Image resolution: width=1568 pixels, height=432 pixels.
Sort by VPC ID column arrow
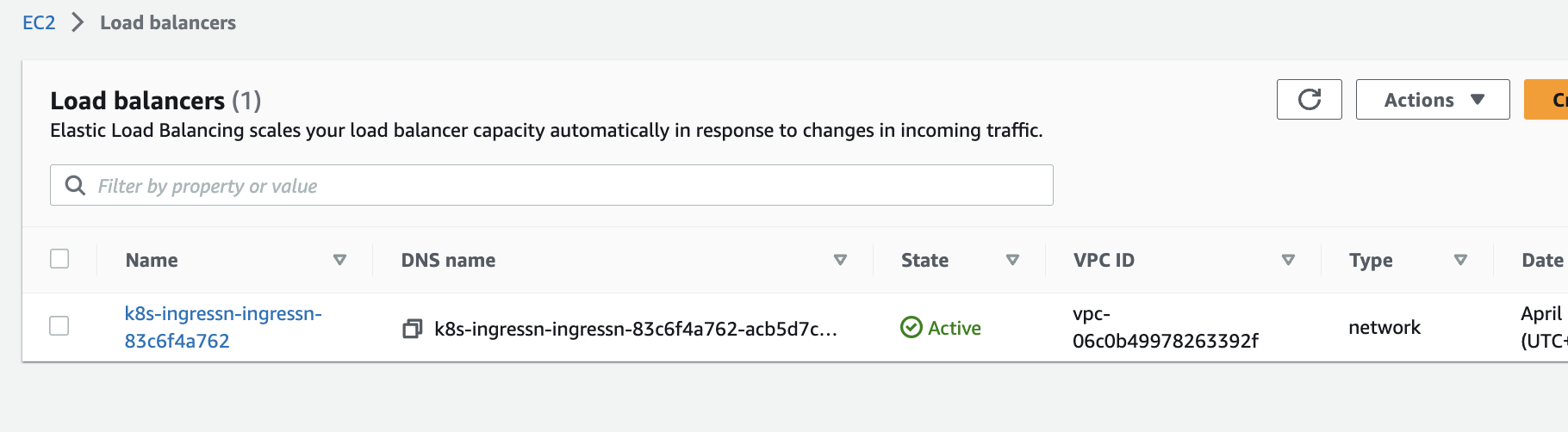click(1288, 260)
